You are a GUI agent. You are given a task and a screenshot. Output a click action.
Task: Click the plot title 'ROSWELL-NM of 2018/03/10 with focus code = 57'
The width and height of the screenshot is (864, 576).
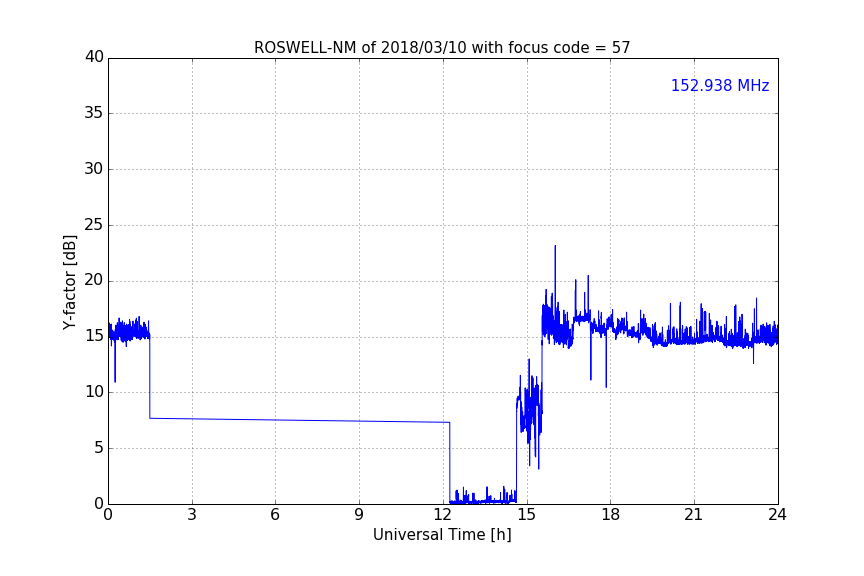pos(442,48)
